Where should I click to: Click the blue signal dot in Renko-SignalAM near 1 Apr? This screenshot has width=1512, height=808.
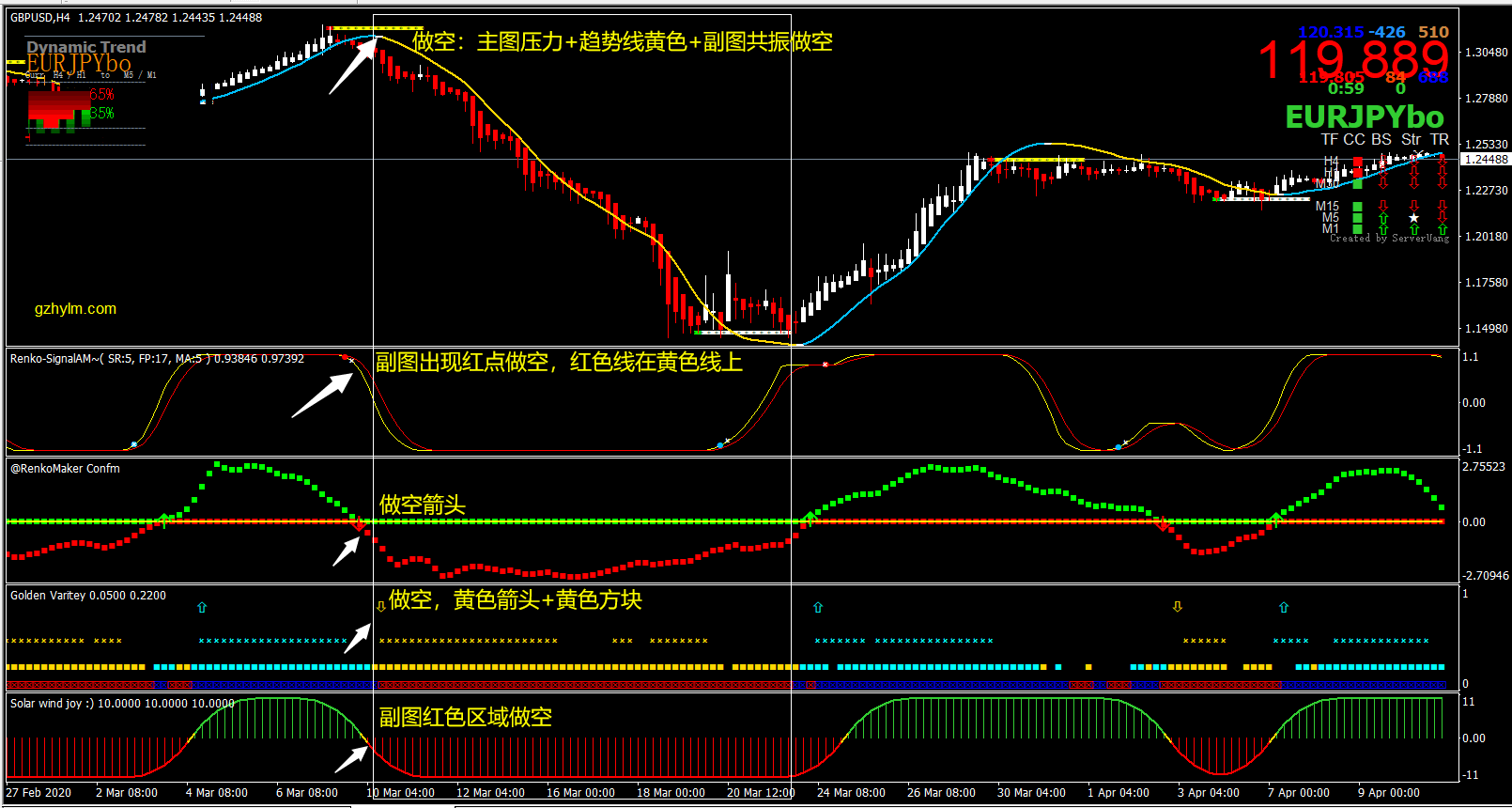coord(1118,447)
